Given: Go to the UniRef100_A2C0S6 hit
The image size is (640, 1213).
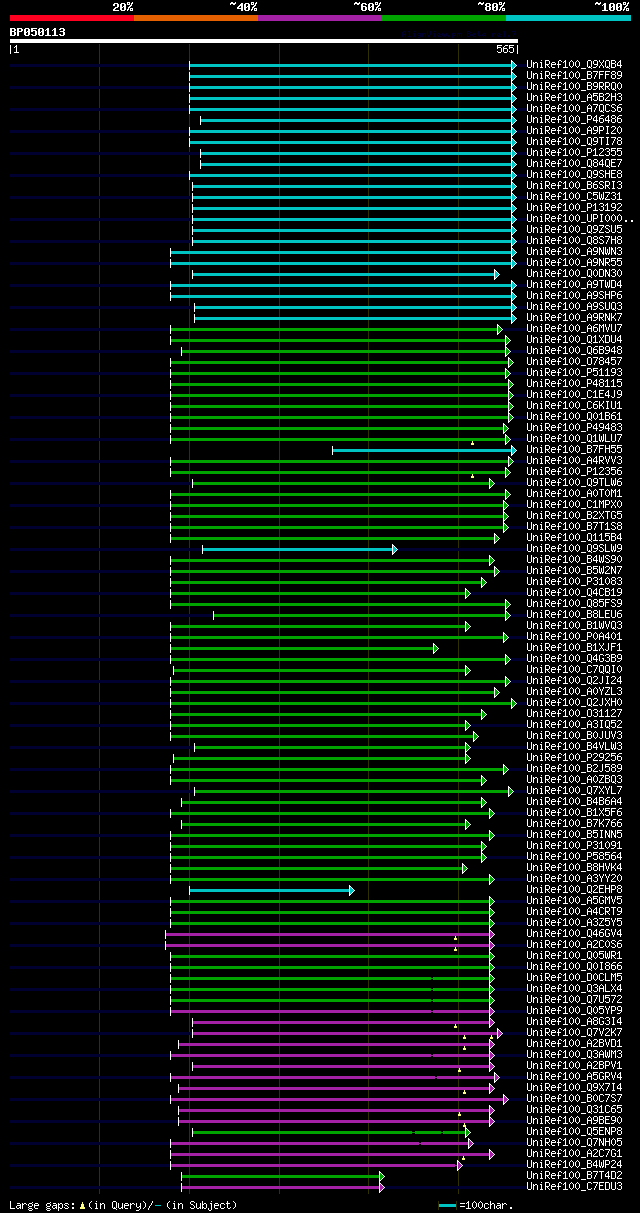Looking at the screenshot, I should pos(574,945).
